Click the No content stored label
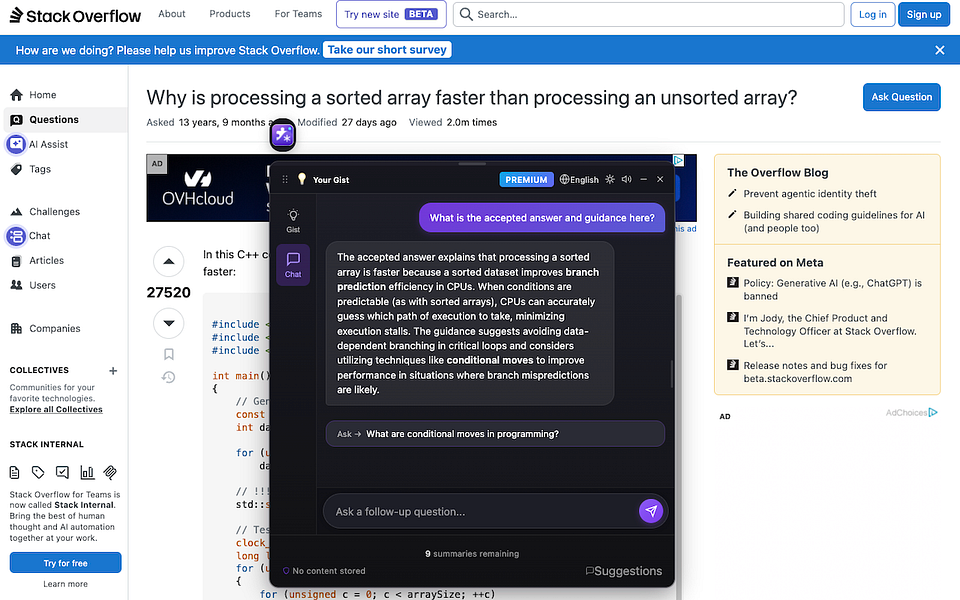 click(324, 571)
